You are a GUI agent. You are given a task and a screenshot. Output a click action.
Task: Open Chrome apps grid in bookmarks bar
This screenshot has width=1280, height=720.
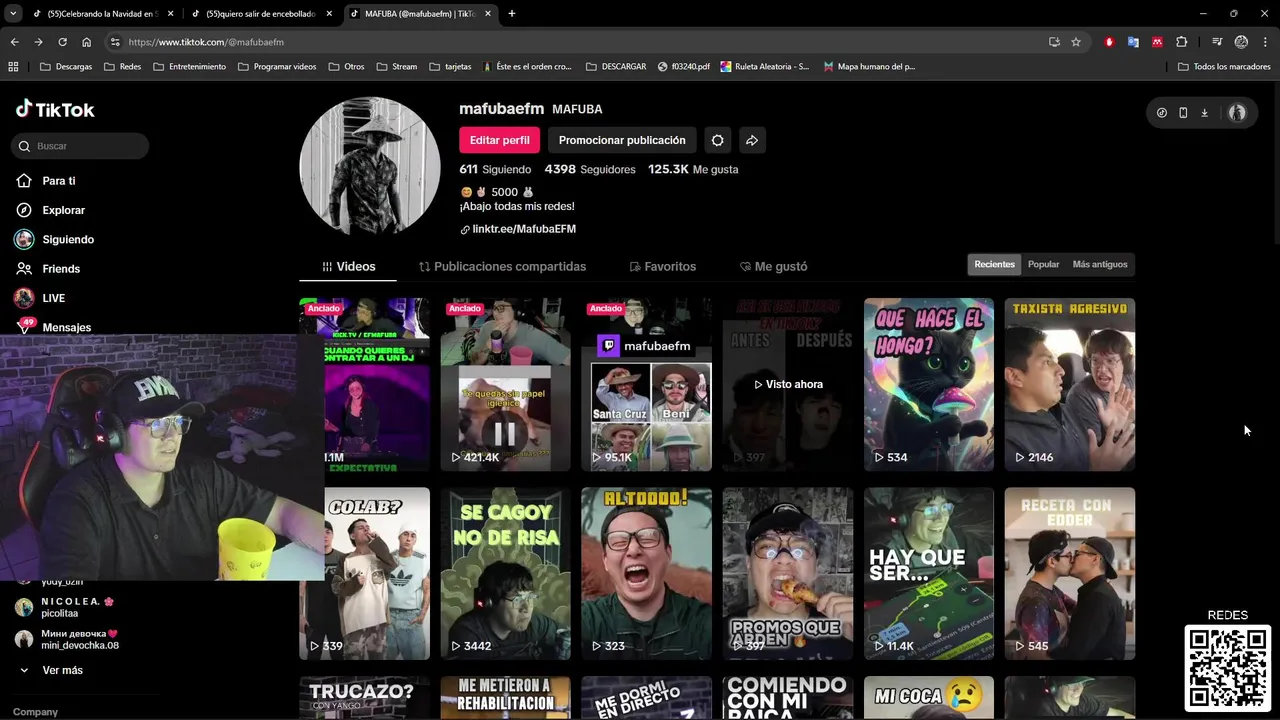[x=13, y=66]
